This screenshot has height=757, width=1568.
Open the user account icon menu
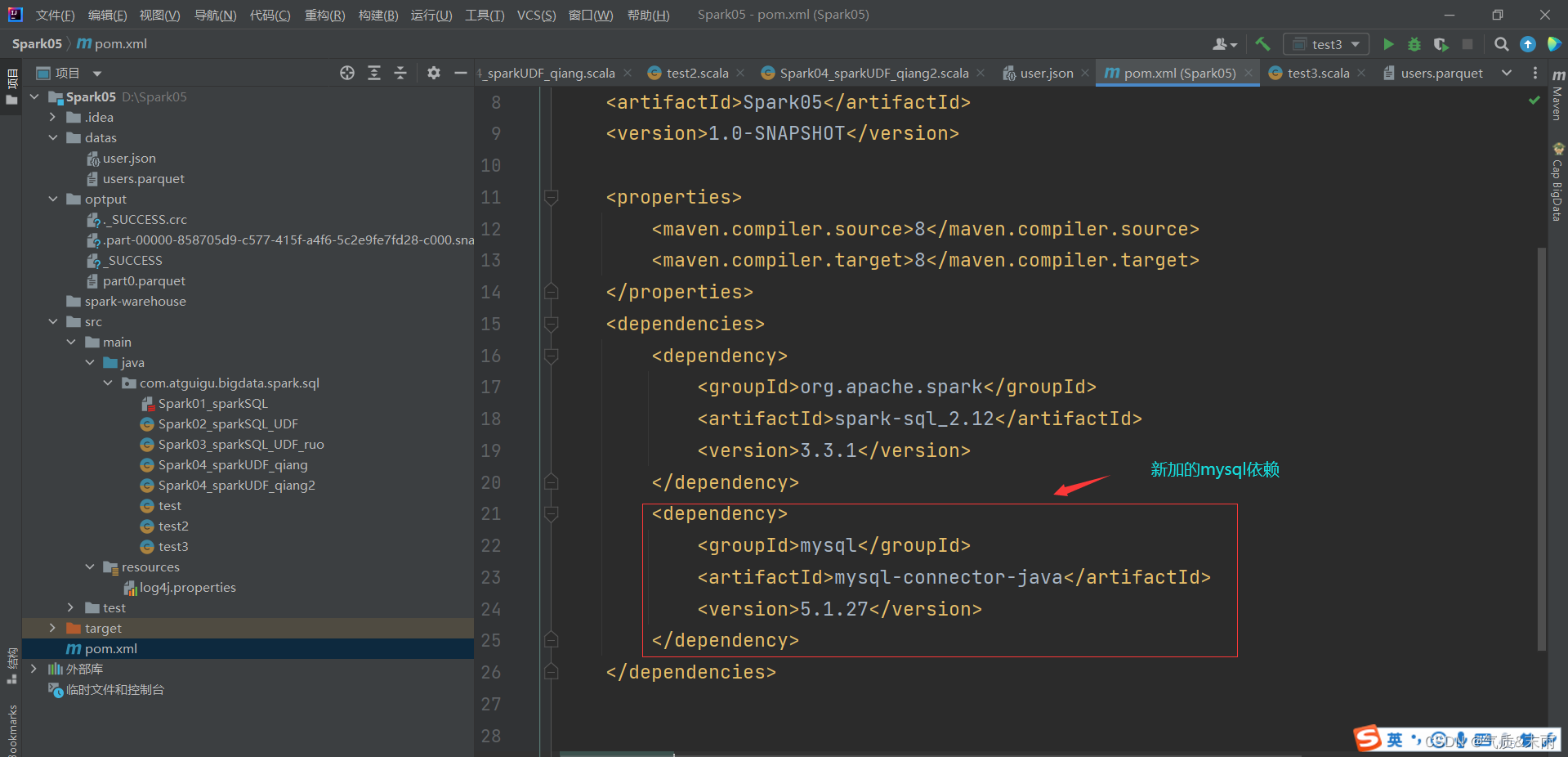click(x=1224, y=44)
